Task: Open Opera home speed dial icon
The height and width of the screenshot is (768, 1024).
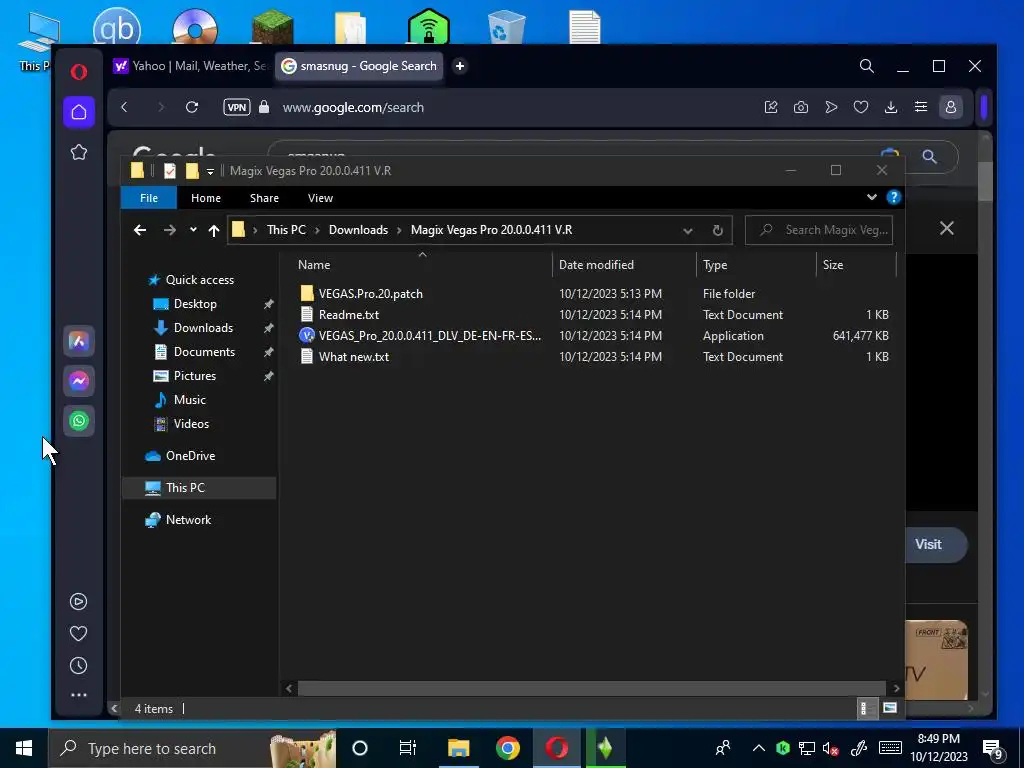Action: pyautogui.click(x=79, y=112)
